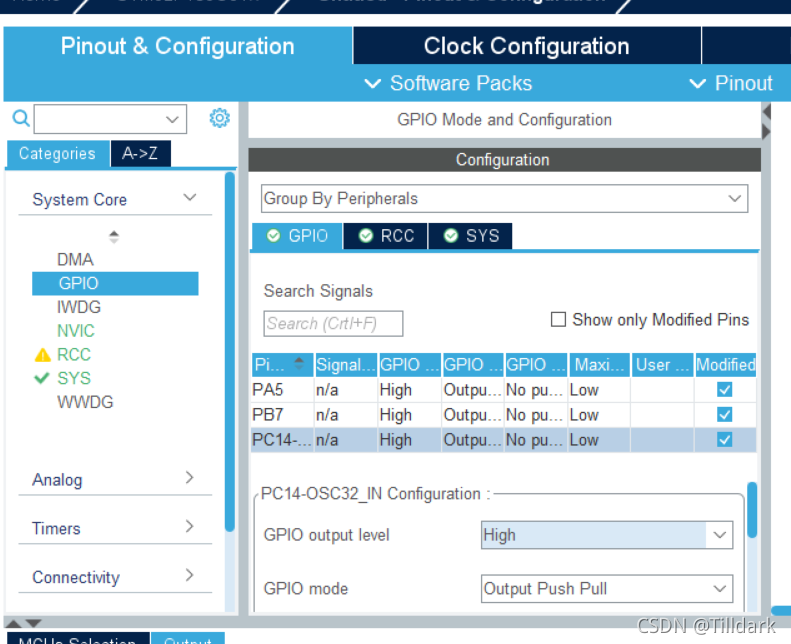Image resolution: width=791 pixels, height=644 pixels.
Task: Switch to Clock Configuration tab
Action: point(526,46)
